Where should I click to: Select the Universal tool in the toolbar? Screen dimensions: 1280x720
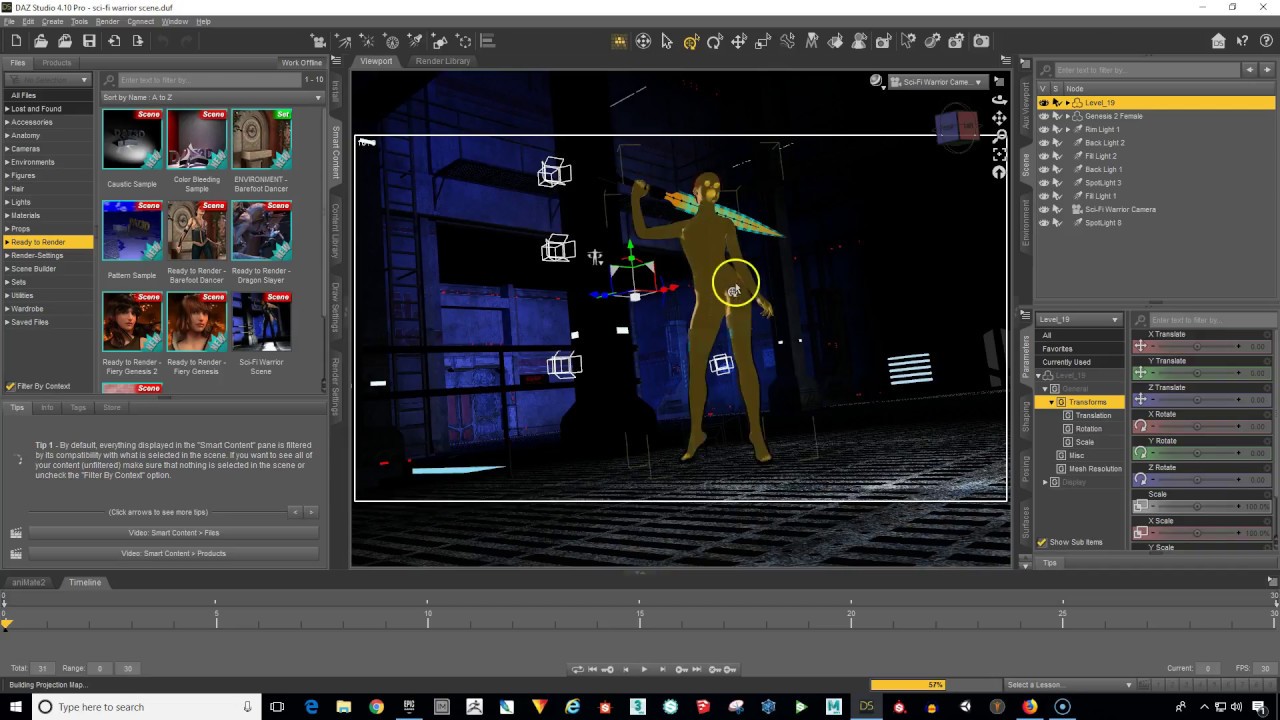(x=691, y=41)
